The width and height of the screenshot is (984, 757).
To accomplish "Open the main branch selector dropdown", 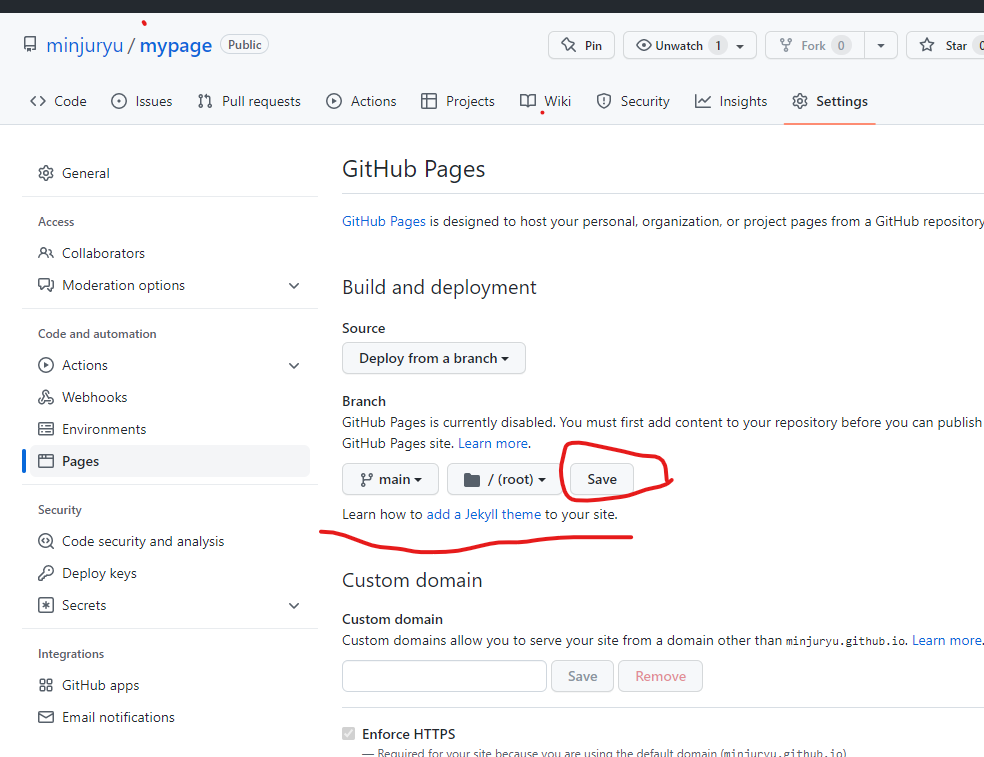I will tap(390, 480).
